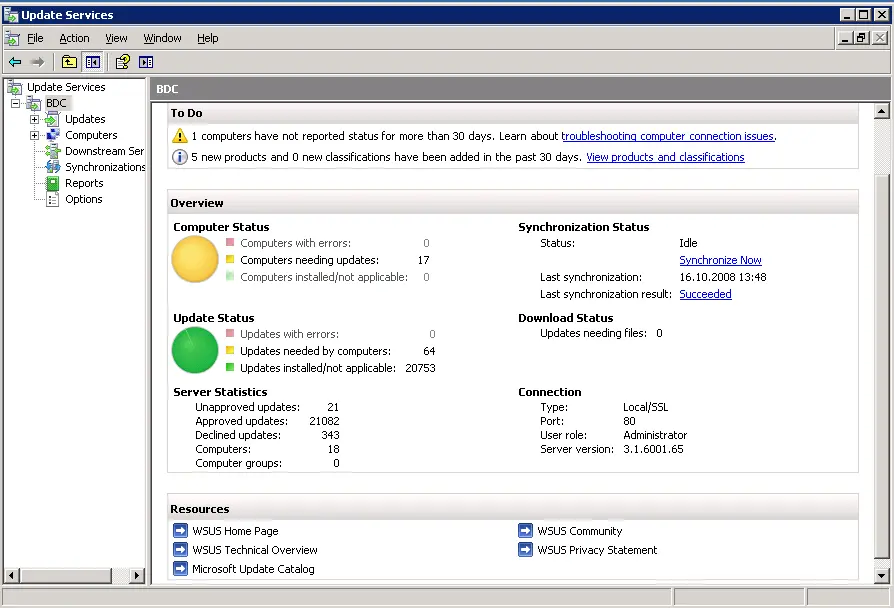Click Last synchronization date 16.10.2008 13:48
This screenshot has height=608, width=894.
(x=722, y=277)
